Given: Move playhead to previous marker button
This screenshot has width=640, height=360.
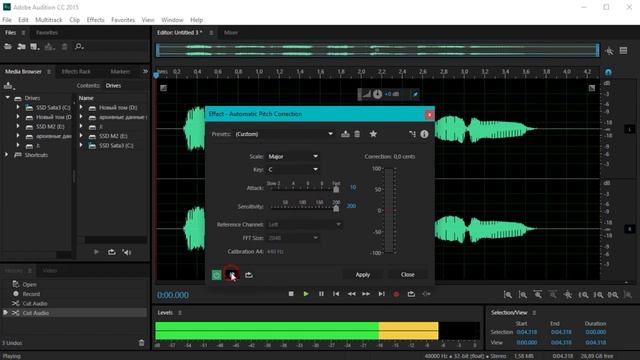Looking at the screenshot, I should pos(336,294).
